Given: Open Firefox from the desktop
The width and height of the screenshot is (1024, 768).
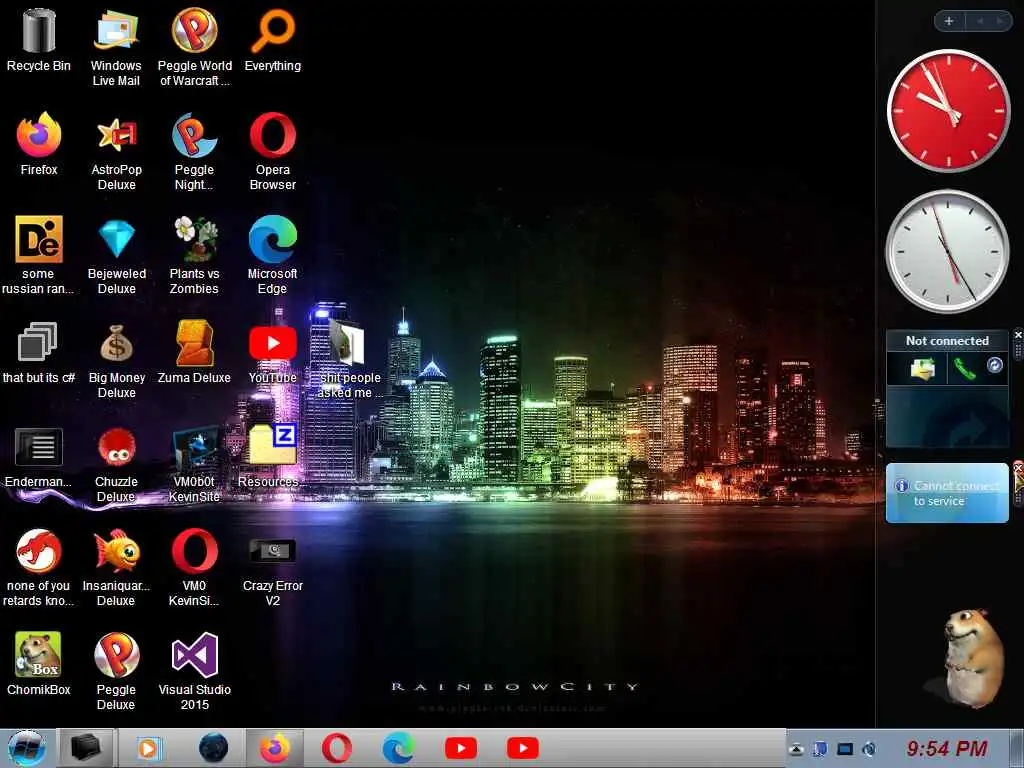Looking at the screenshot, I should [39, 144].
